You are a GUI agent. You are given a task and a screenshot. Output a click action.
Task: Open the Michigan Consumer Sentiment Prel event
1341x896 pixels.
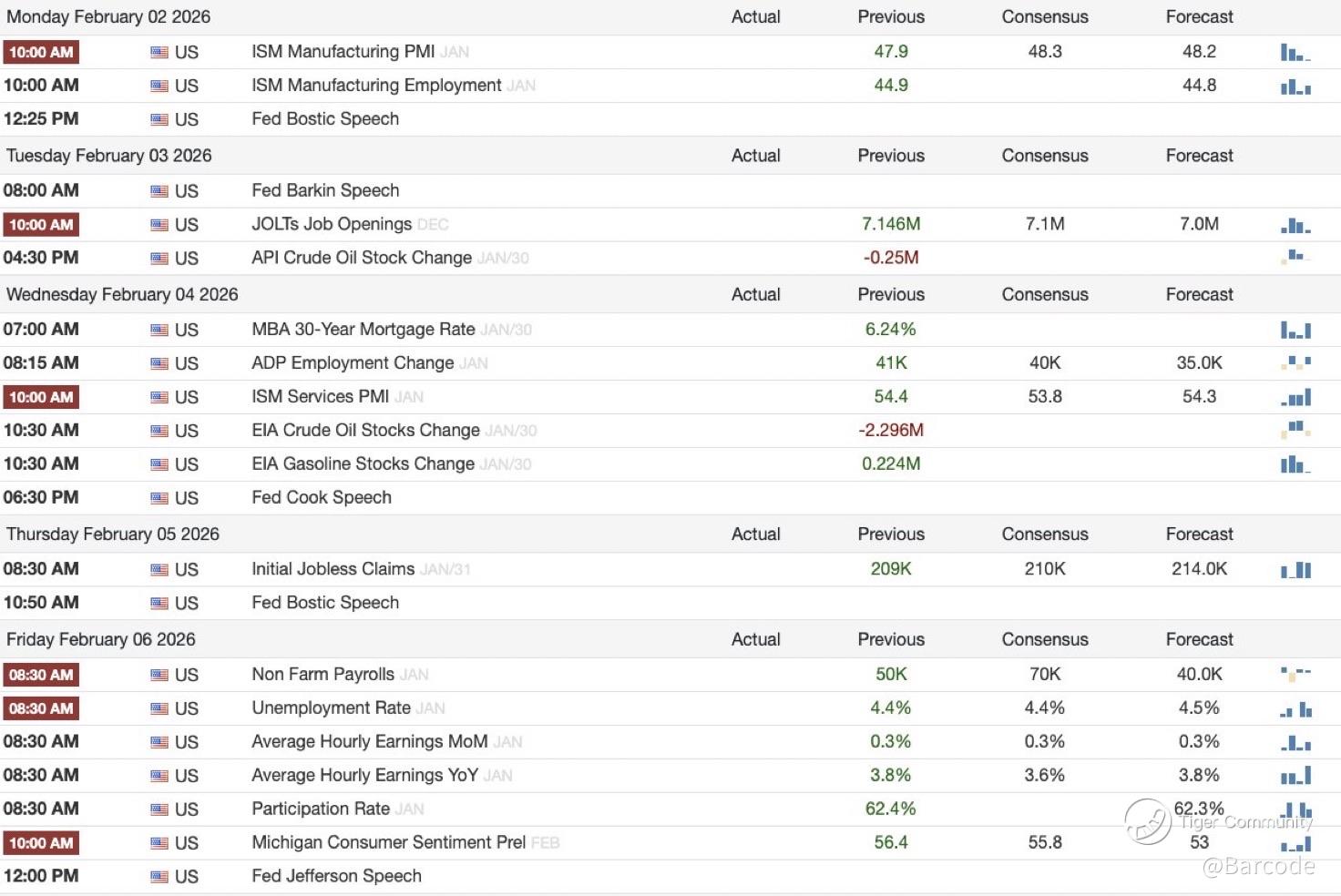click(388, 842)
